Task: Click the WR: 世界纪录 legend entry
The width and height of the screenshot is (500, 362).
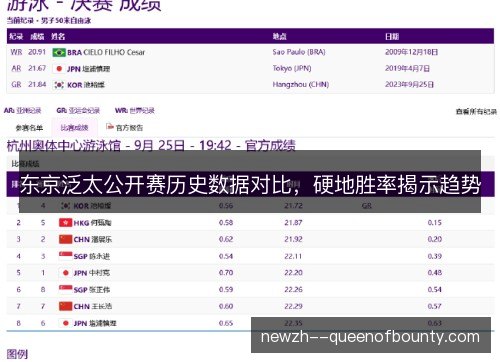Action: 135,110
